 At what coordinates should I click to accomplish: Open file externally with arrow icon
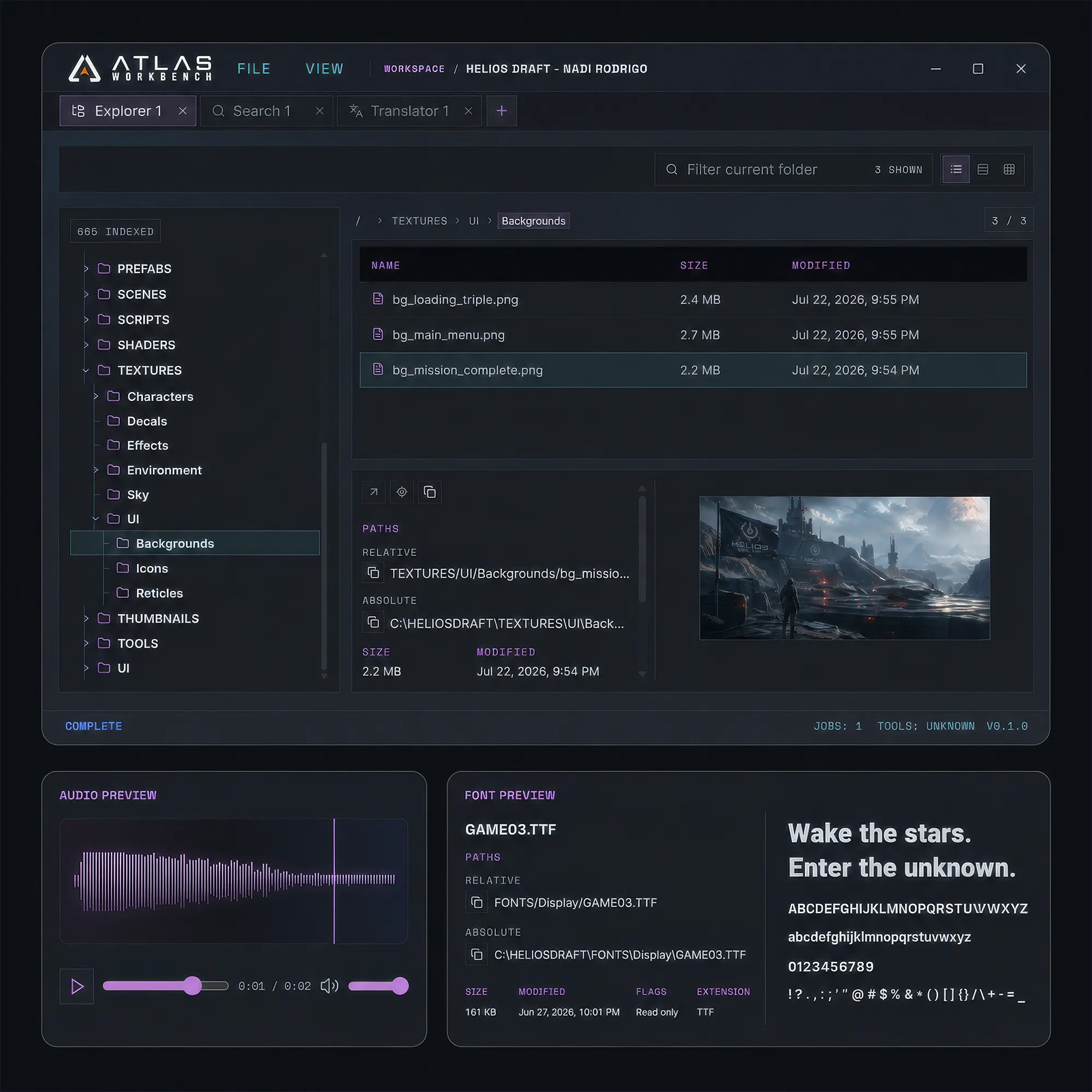click(373, 492)
